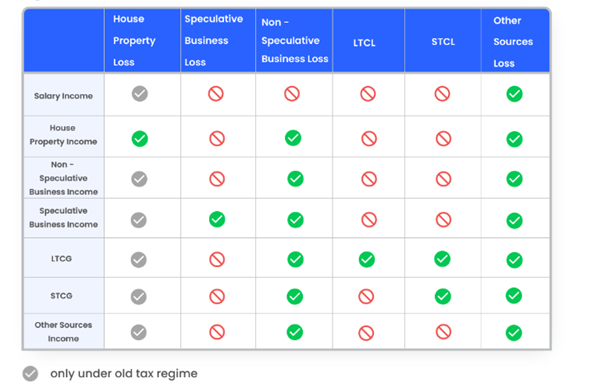
Task: Click the grey legend check icon below the table
Action: 30,373
